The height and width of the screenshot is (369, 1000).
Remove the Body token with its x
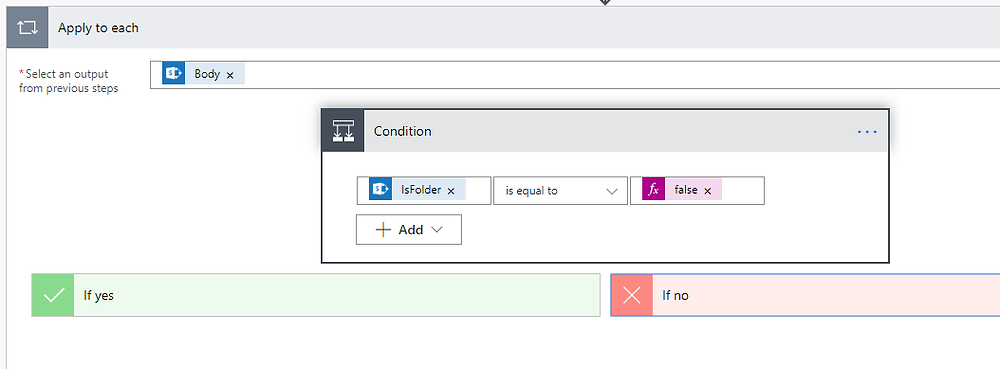230,75
